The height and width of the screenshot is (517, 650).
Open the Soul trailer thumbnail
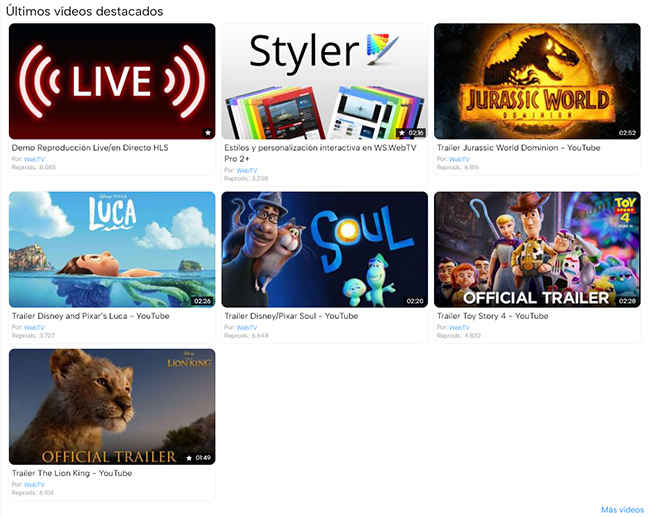[325, 250]
